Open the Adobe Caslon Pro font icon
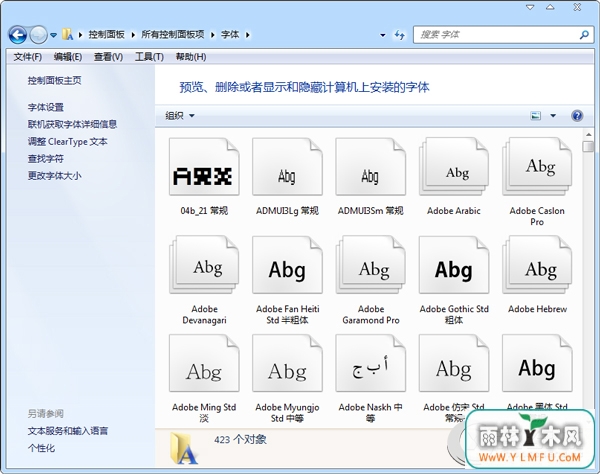 (x=537, y=167)
